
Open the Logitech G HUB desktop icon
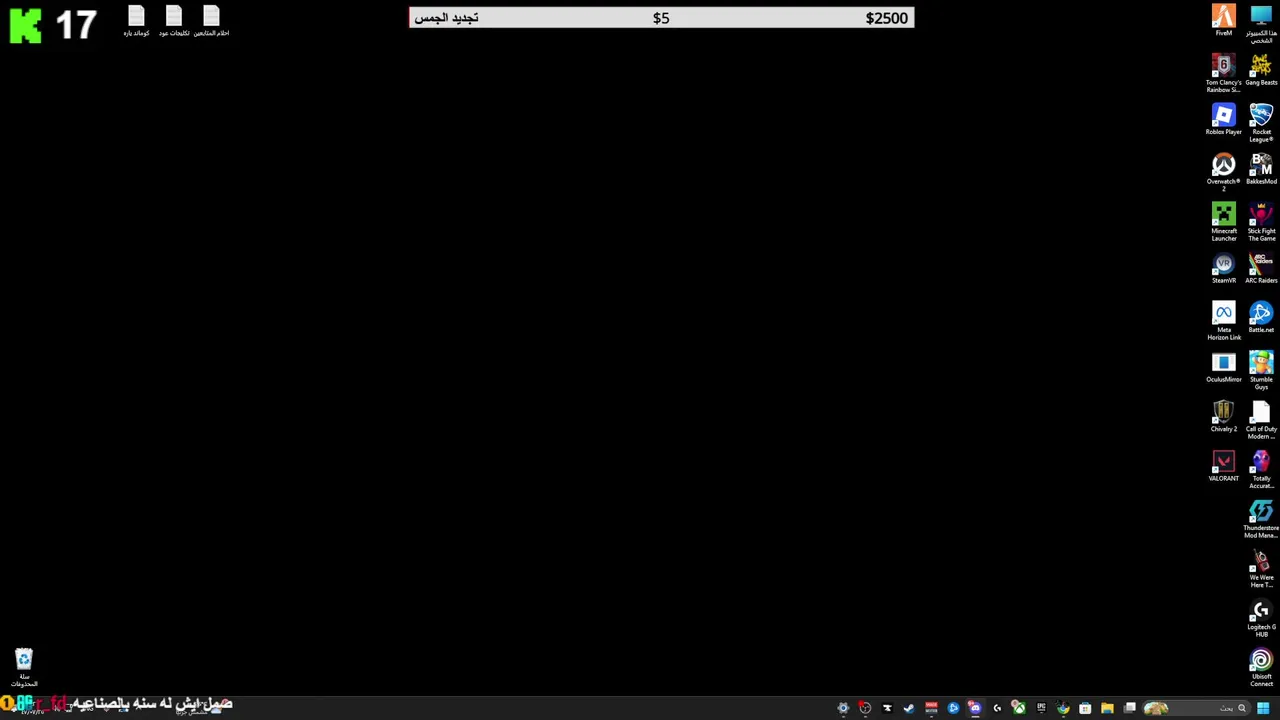[1261, 618]
